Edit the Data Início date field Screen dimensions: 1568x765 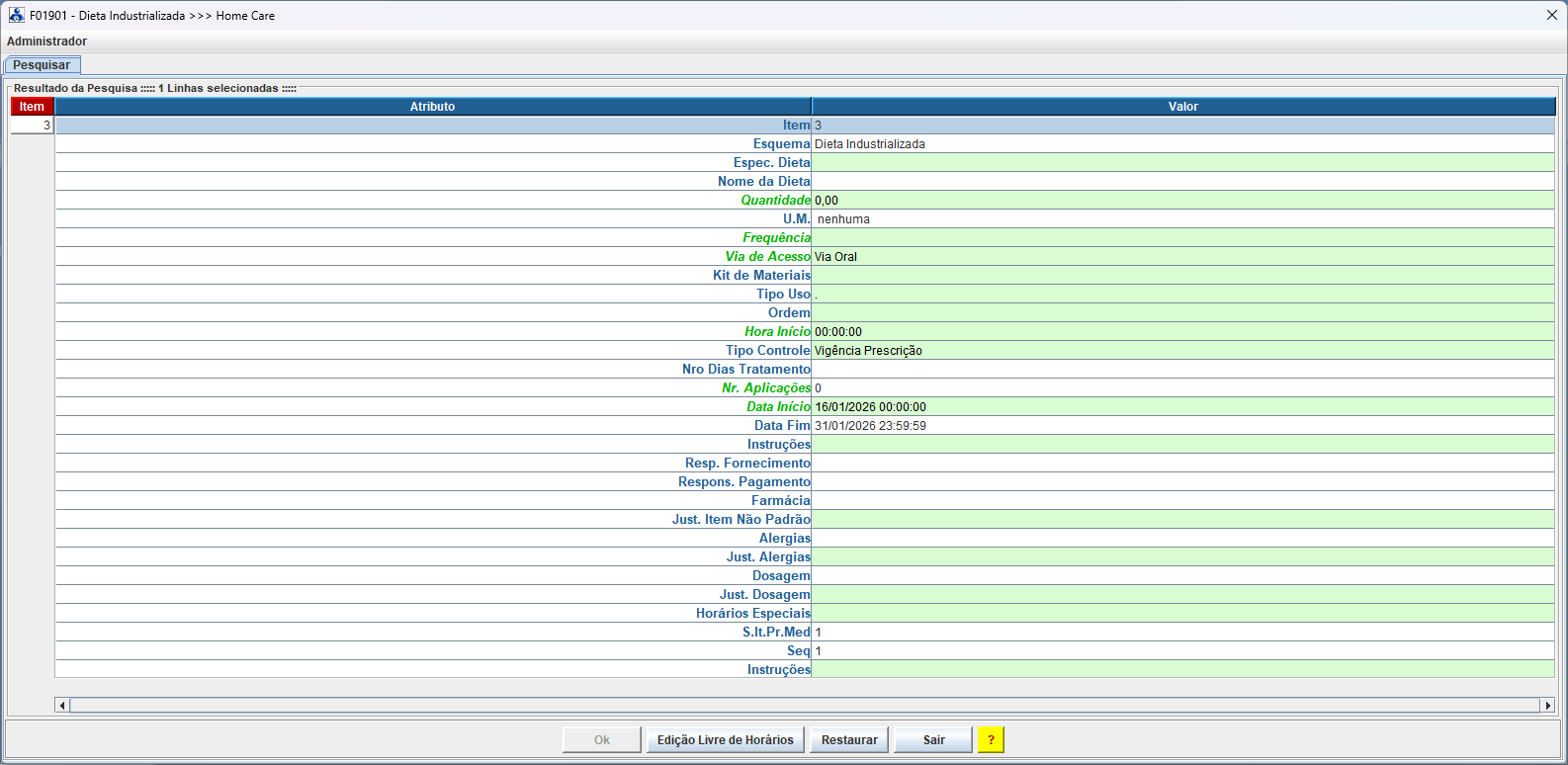pos(1181,407)
